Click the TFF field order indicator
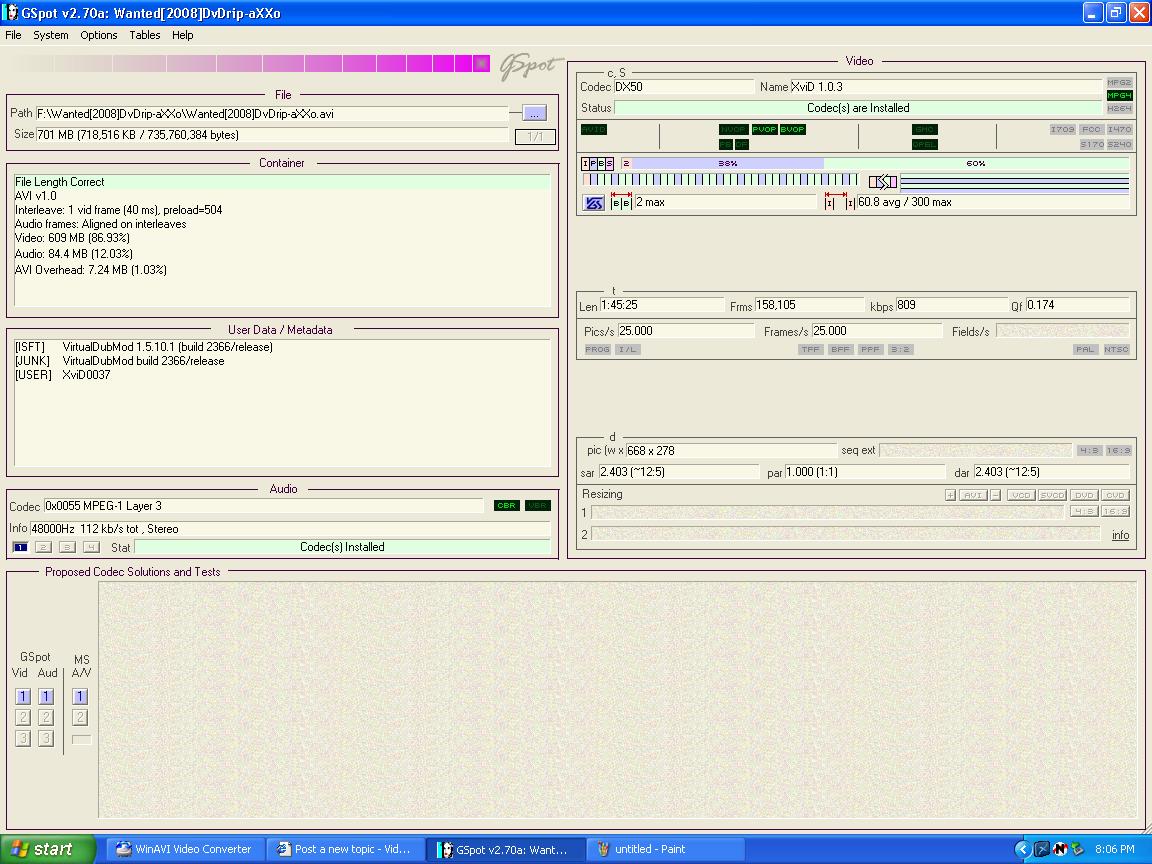The height and width of the screenshot is (864, 1152). coord(810,350)
